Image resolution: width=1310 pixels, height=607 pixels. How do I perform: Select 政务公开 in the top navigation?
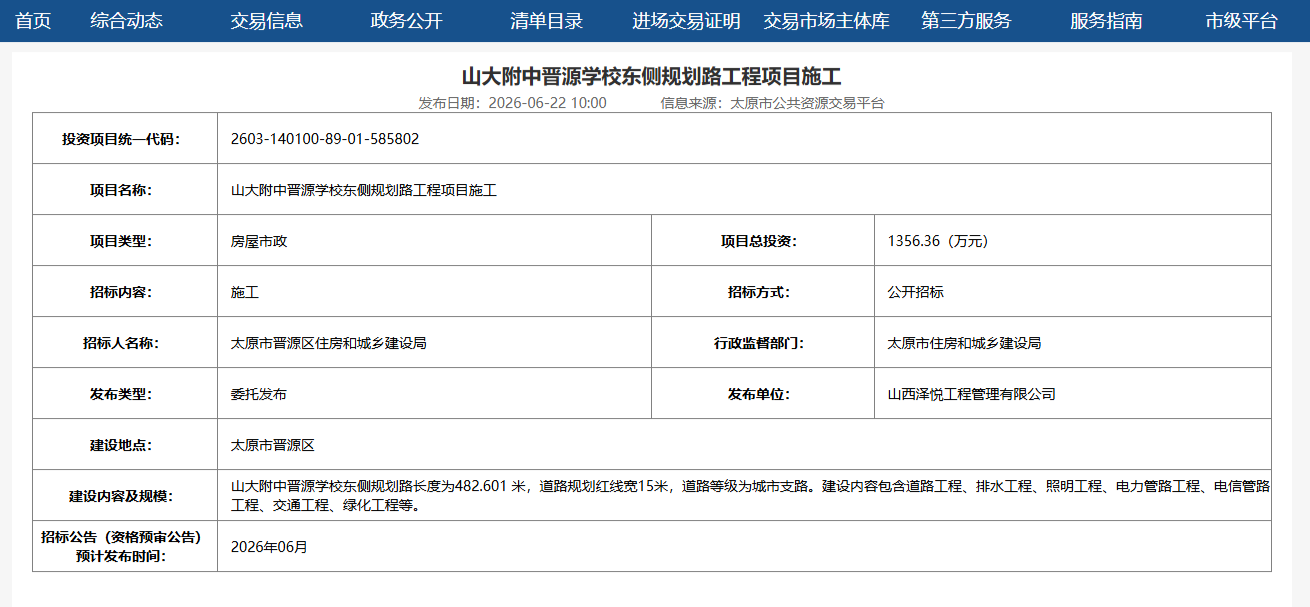(x=406, y=21)
